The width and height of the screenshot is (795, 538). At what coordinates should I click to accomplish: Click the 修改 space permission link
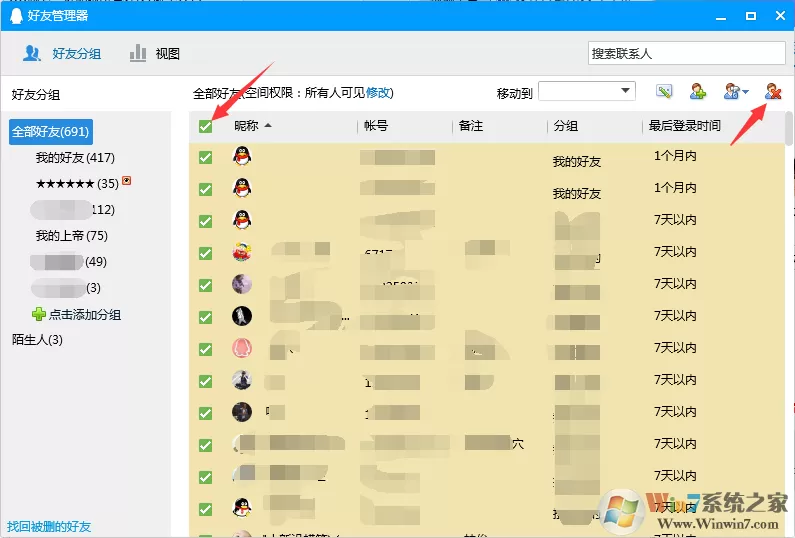tap(378, 92)
